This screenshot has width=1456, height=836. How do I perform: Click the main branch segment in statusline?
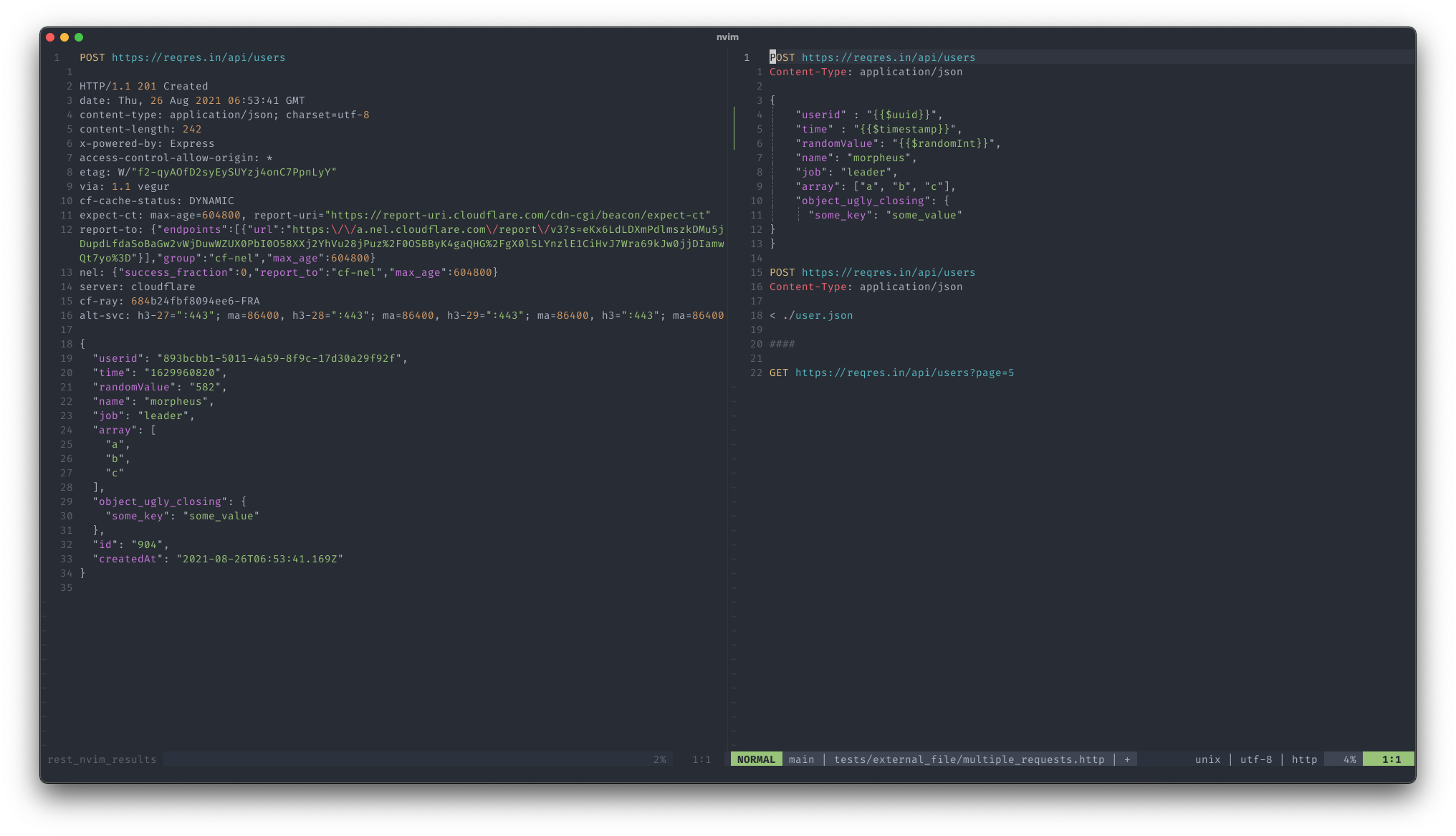point(801,759)
